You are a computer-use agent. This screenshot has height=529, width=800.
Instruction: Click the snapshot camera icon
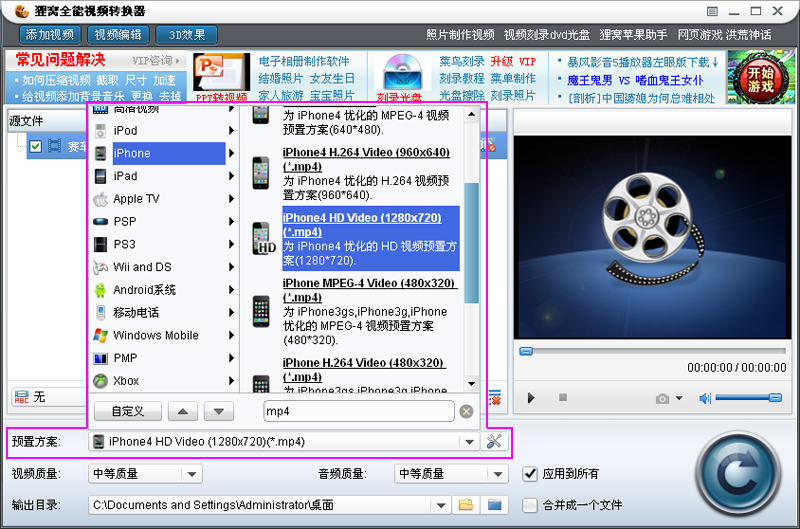(x=662, y=398)
